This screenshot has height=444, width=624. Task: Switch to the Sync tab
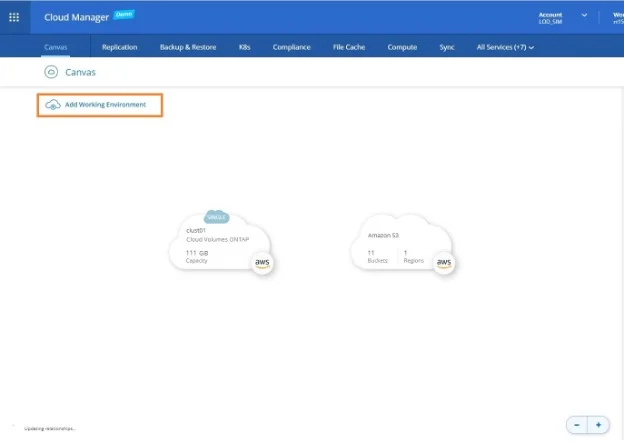coord(447,47)
